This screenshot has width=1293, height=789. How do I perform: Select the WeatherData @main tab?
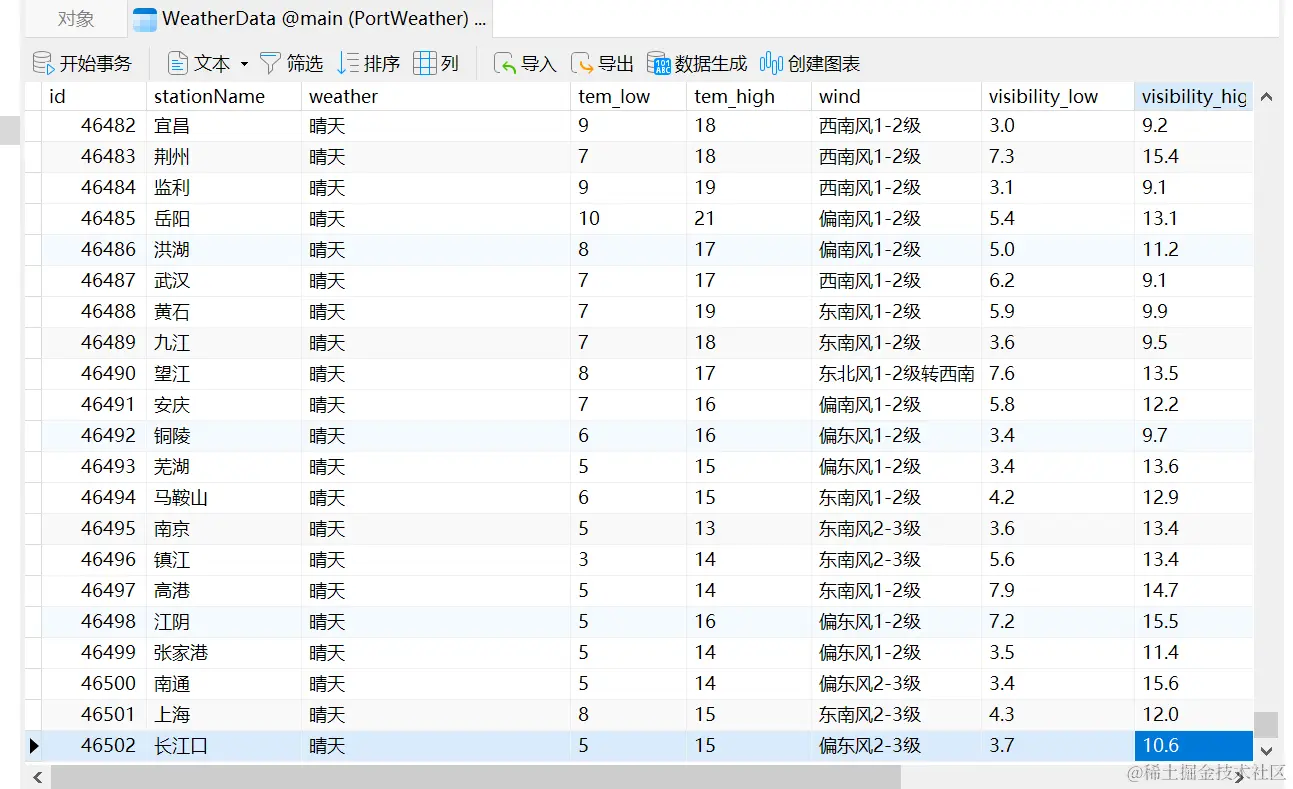click(311, 18)
